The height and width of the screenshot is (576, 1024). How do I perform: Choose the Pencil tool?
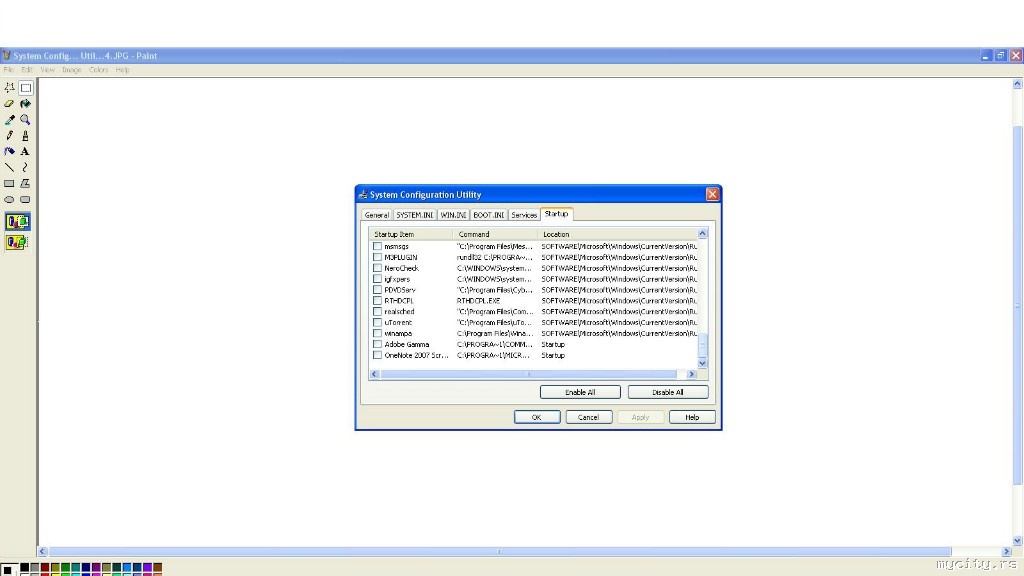[x=9, y=136]
